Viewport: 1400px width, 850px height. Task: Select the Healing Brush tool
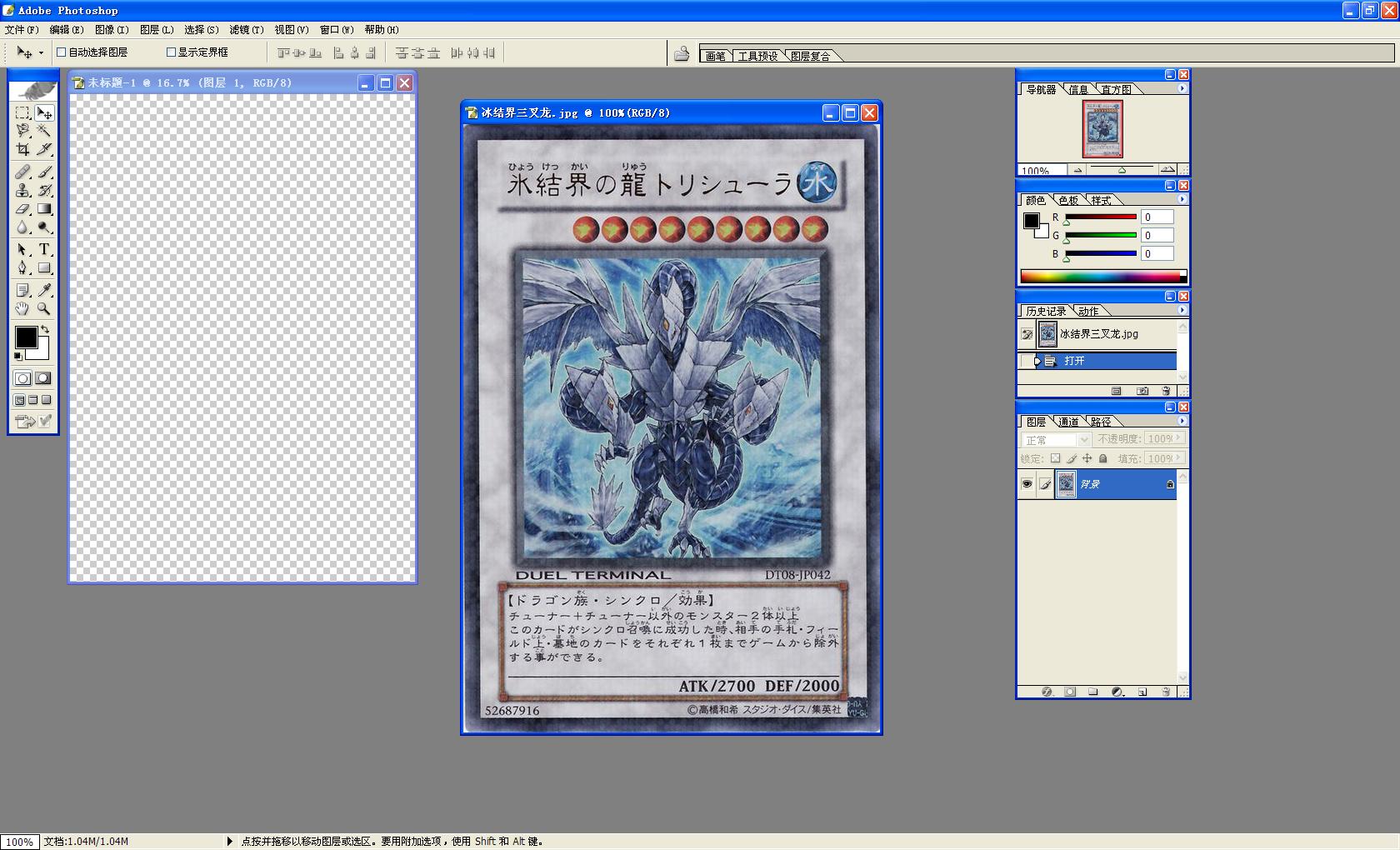[x=22, y=172]
